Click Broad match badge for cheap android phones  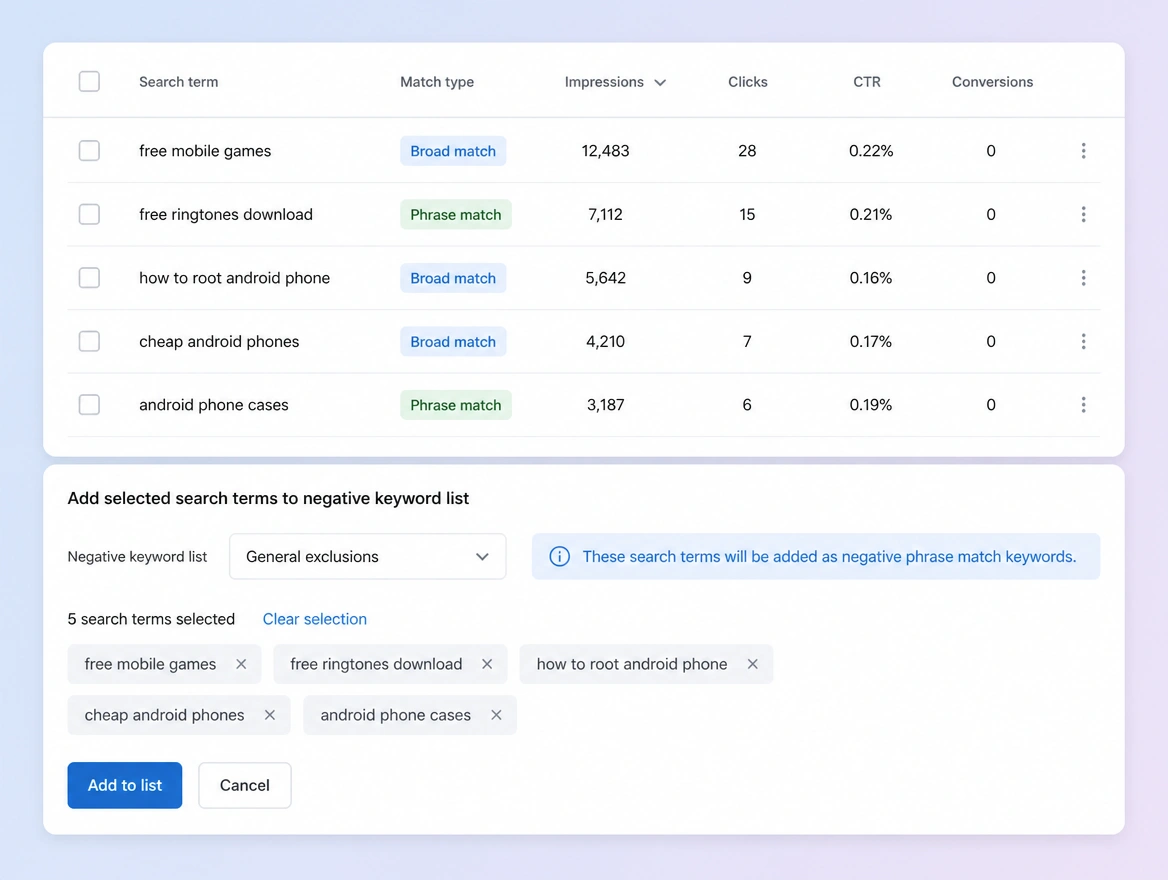coord(453,341)
